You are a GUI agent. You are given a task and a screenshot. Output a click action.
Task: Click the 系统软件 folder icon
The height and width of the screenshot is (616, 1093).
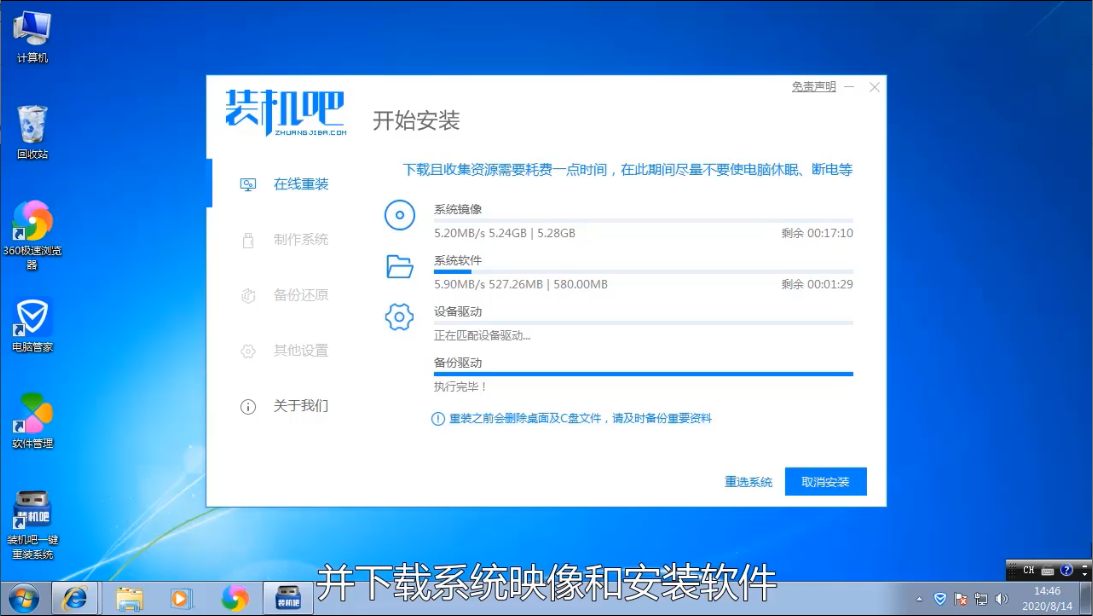[x=400, y=266]
